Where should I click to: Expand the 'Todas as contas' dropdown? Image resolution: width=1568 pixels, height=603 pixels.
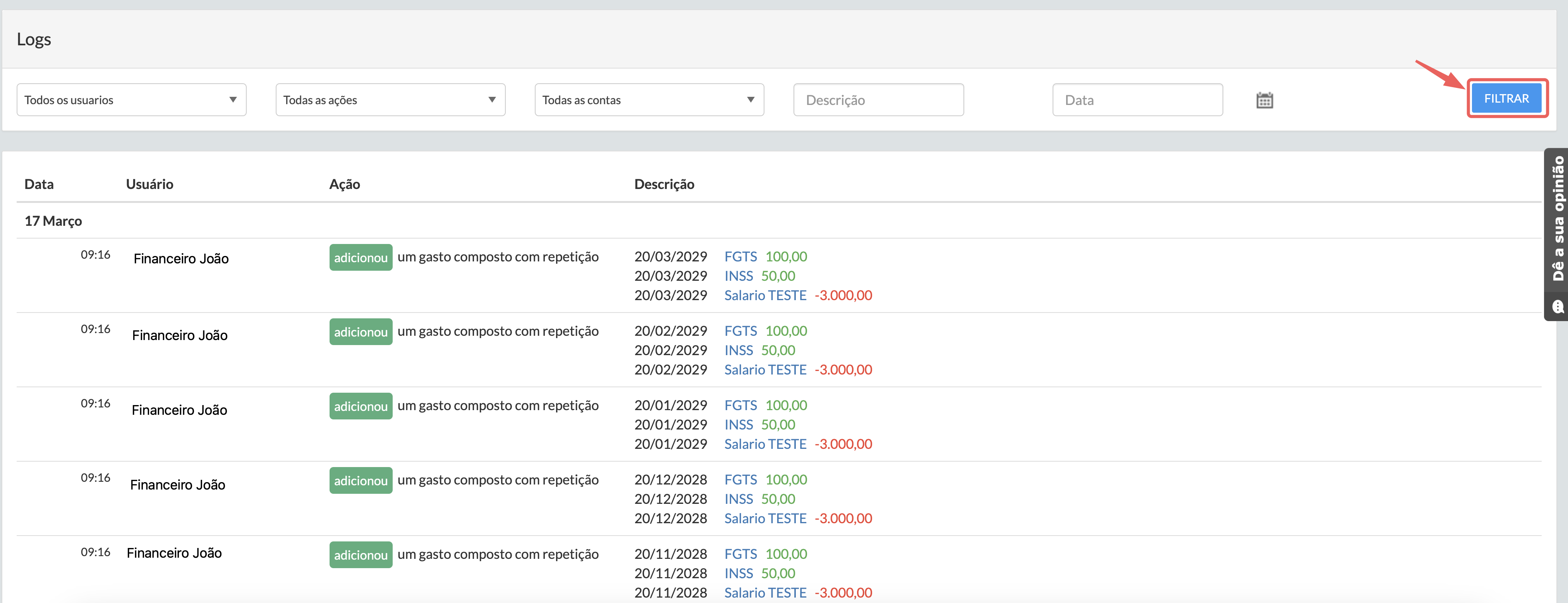(649, 100)
